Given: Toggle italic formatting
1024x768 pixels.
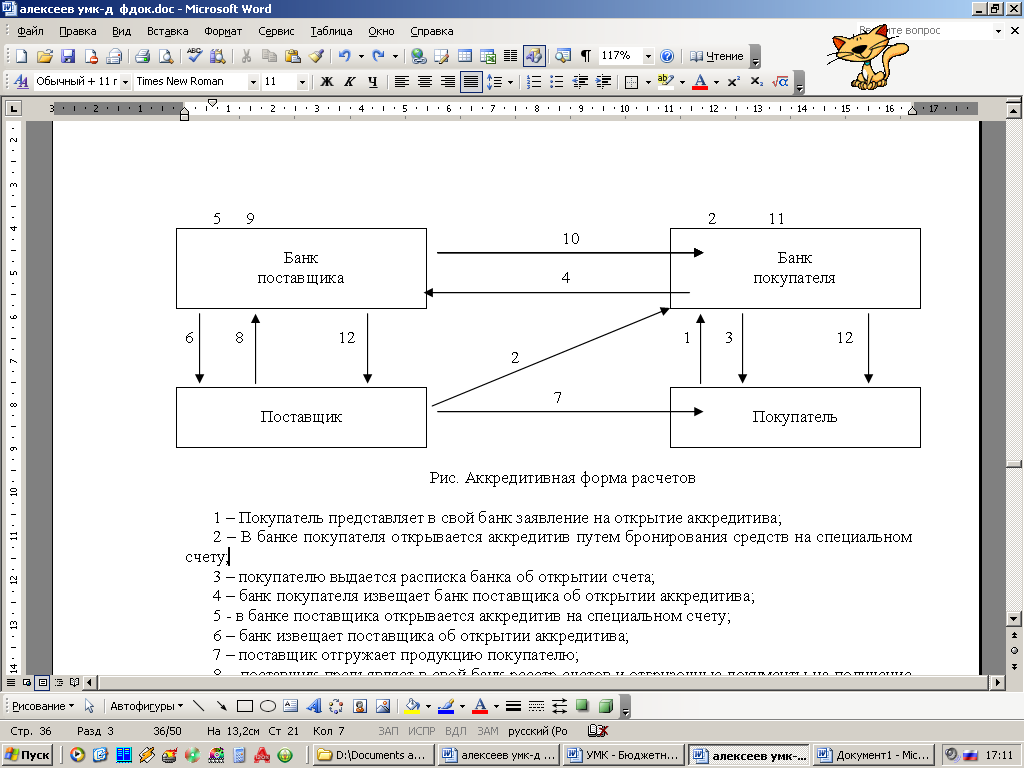Looking at the screenshot, I should (349, 82).
